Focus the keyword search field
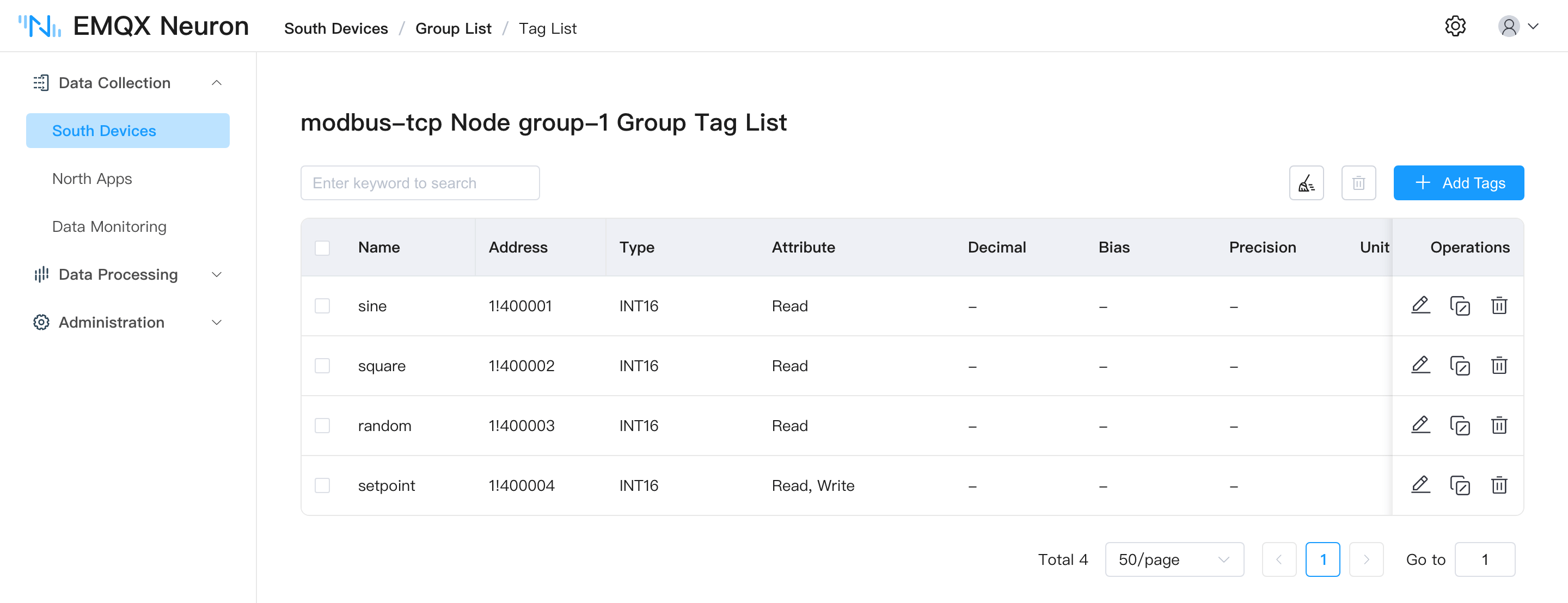Image resolution: width=1568 pixels, height=603 pixels. (x=420, y=182)
